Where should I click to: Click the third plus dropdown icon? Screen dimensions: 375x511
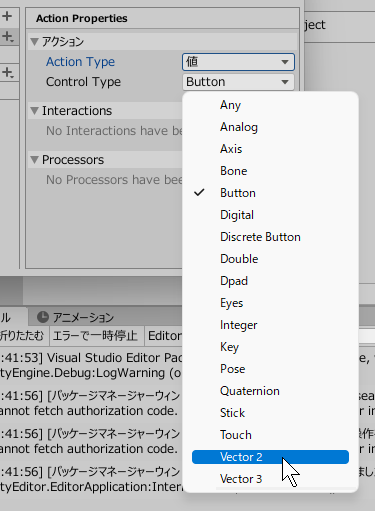click(x=8, y=72)
